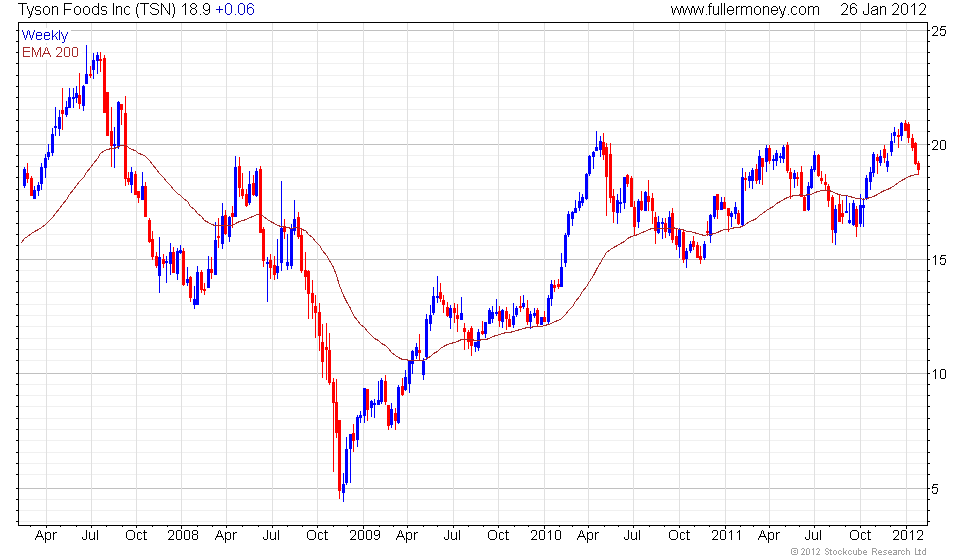Click the '26 Jan 2012' date
The image size is (980, 560).
(x=883, y=9)
